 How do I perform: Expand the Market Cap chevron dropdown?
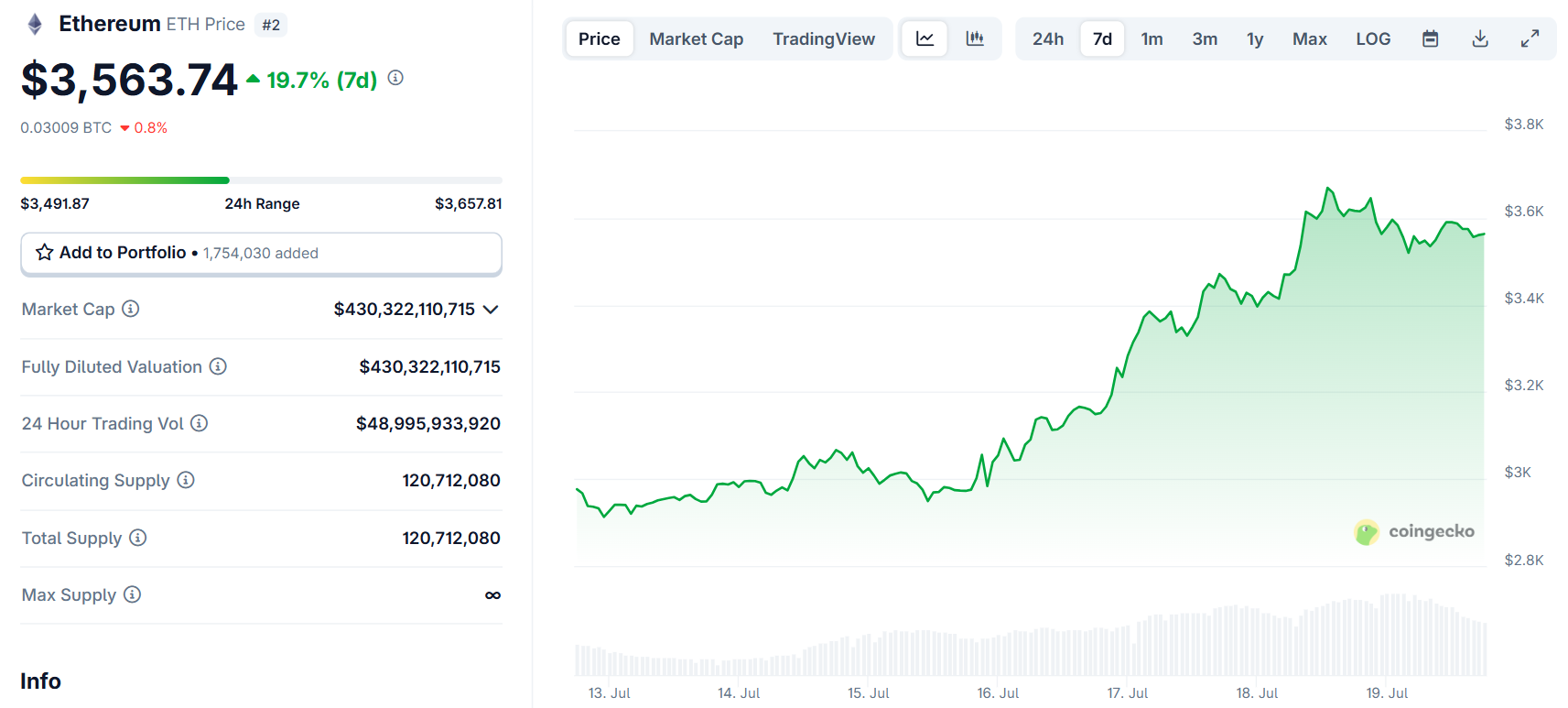pos(491,310)
